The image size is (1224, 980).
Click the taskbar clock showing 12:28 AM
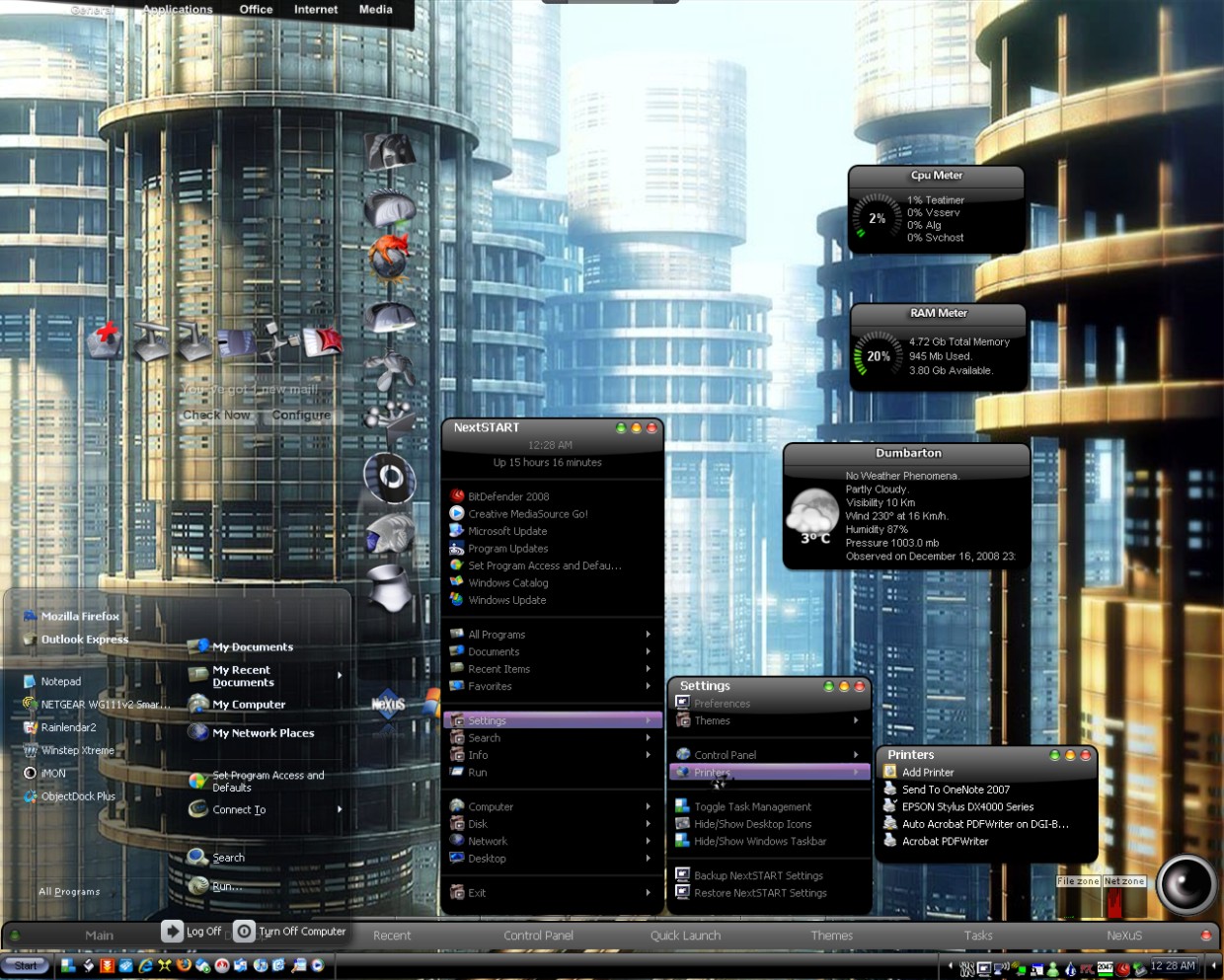click(1173, 966)
